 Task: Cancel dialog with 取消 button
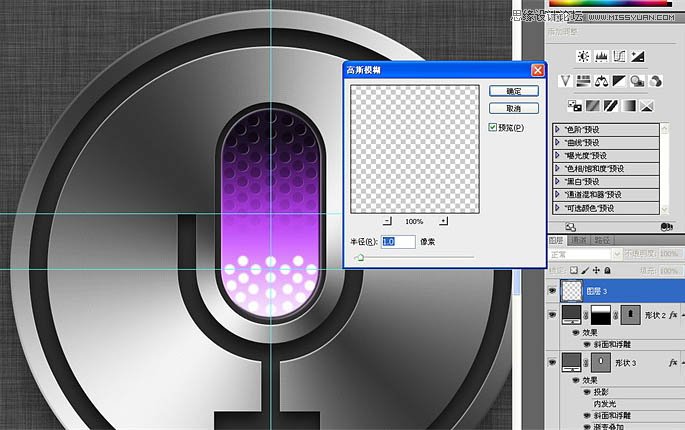pos(514,108)
